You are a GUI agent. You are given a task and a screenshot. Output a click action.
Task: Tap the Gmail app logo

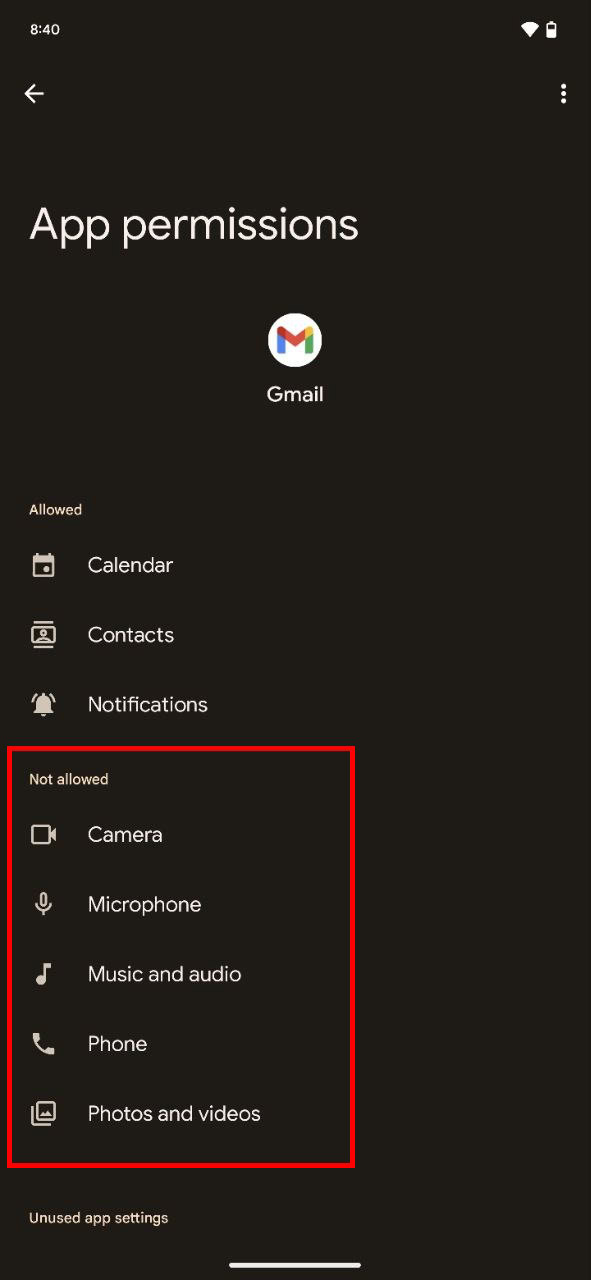(295, 340)
